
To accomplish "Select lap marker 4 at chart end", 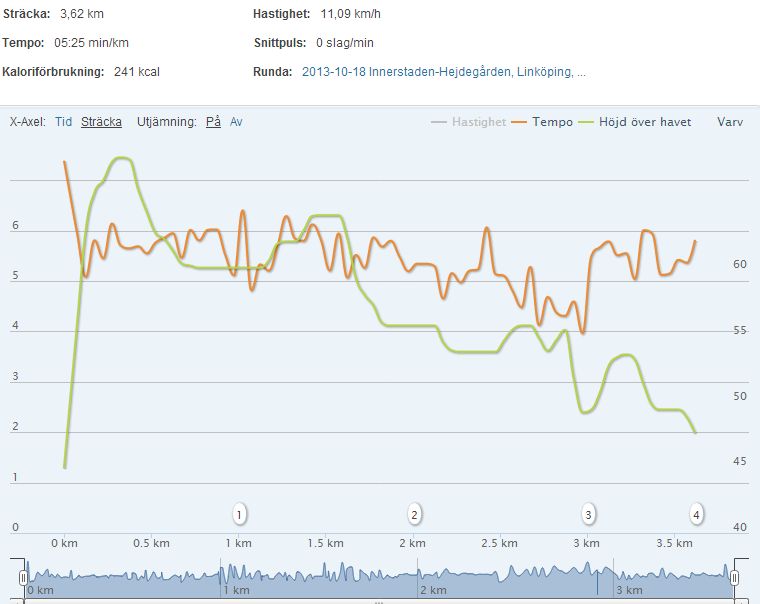I will tap(696, 514).
